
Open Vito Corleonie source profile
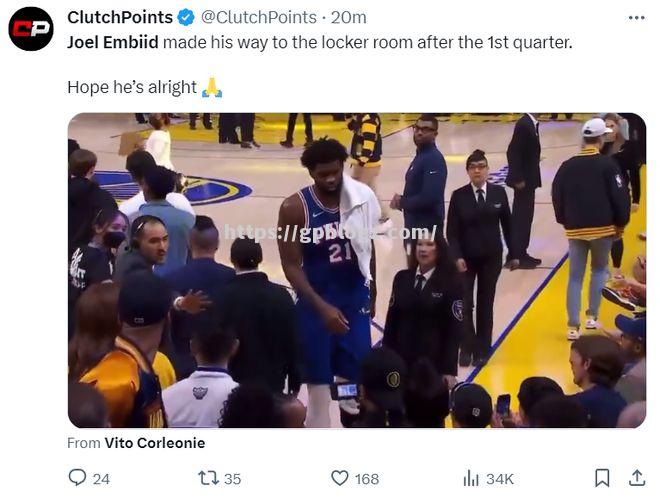pyautogui.click(x=155, y=443)
